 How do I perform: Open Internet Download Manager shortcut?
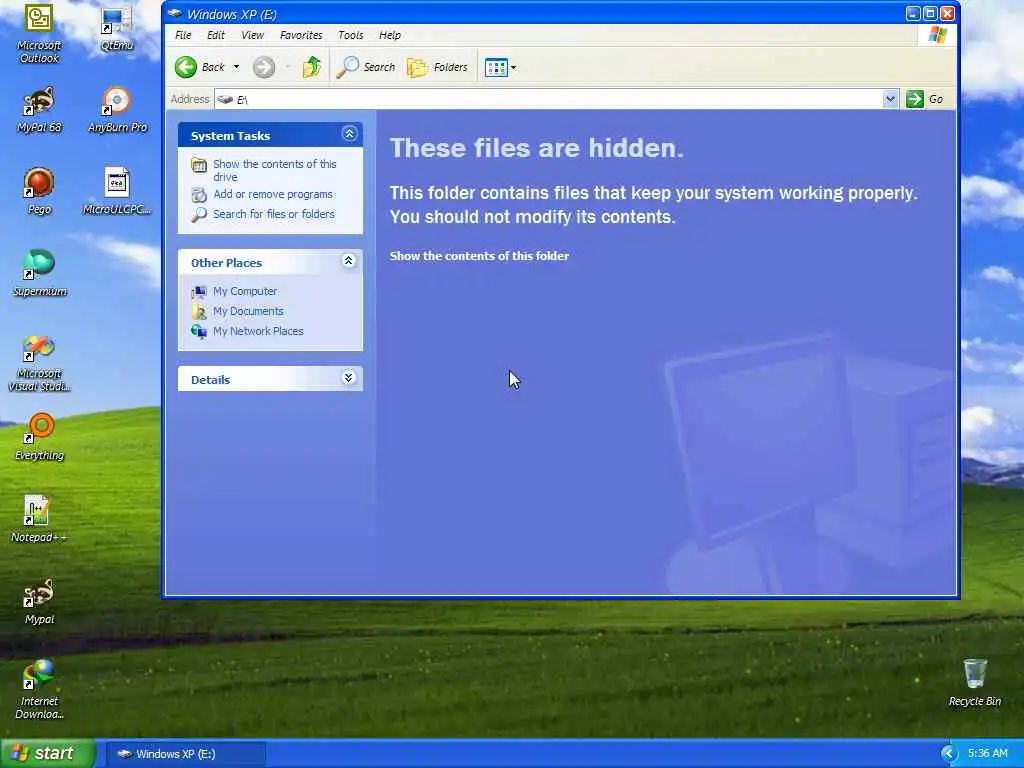point(39,691)
